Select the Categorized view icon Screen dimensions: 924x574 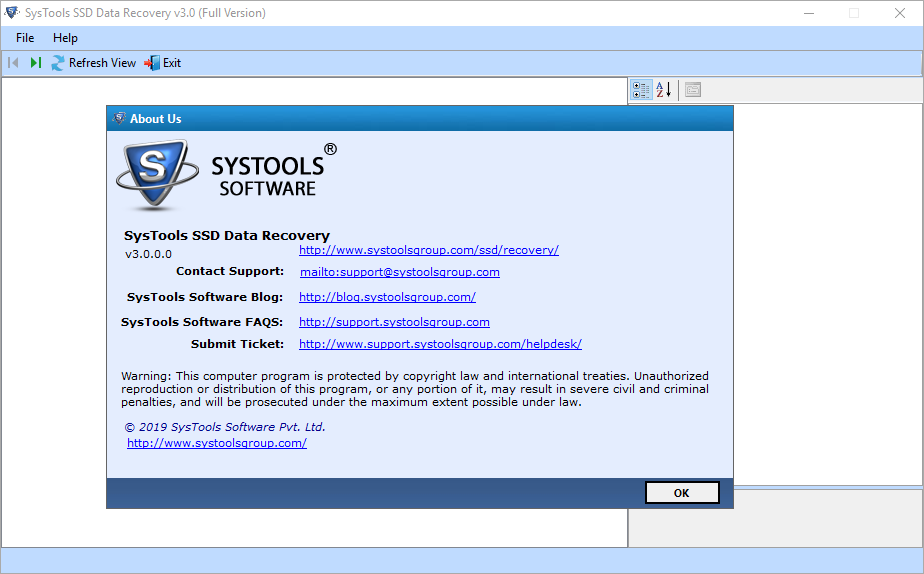641,90
